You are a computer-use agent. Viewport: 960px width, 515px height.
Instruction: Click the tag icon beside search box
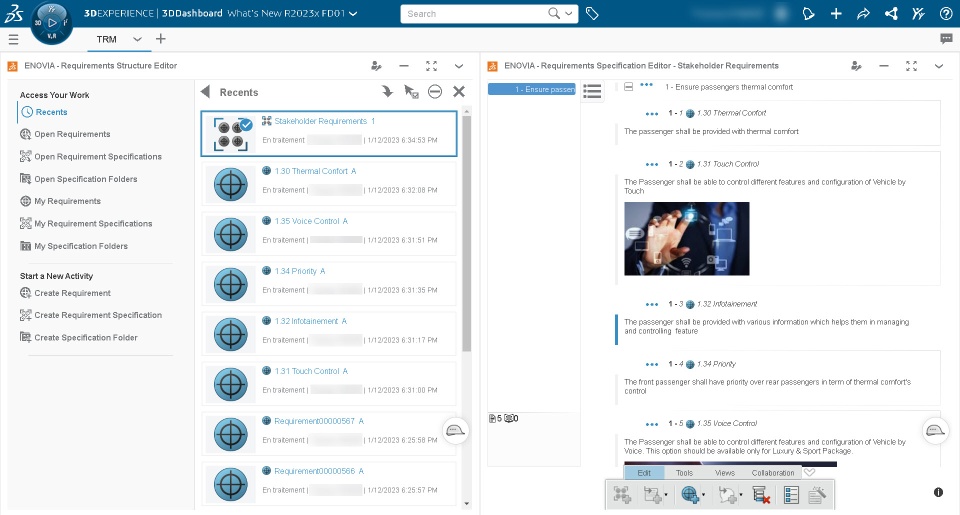592,13
